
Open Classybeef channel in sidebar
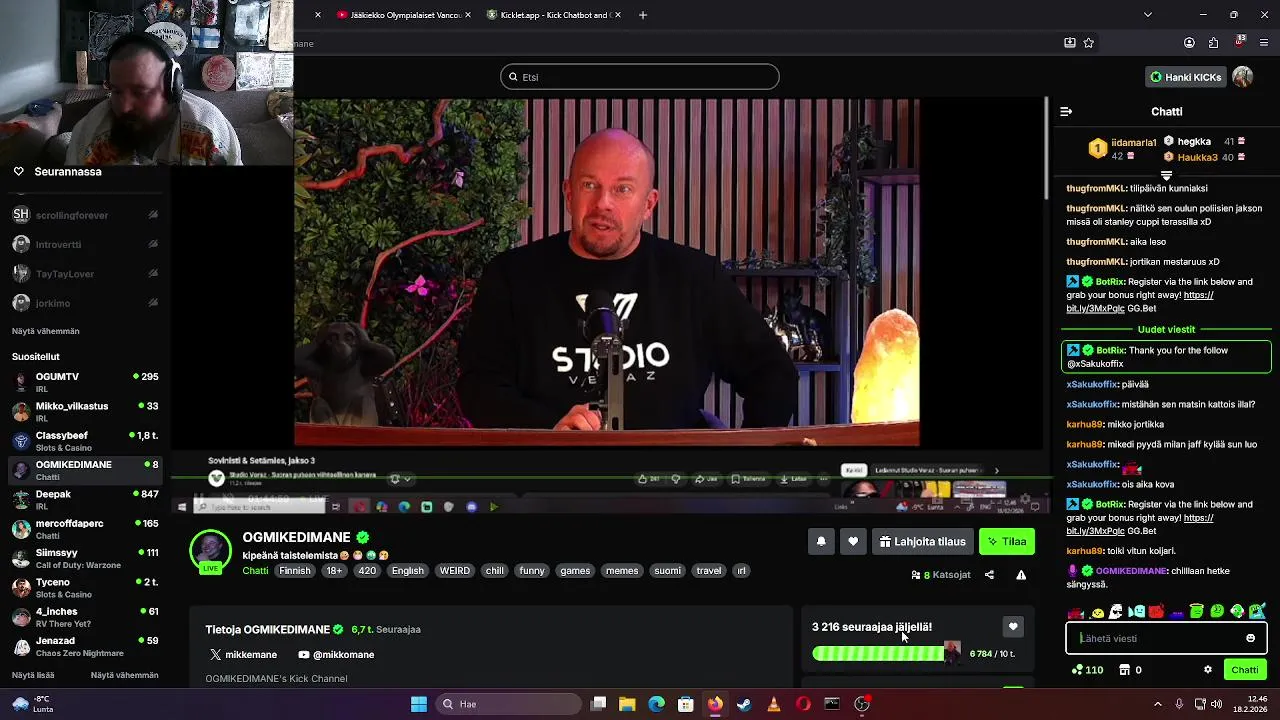pyautogui.click(x=85, y=441)
